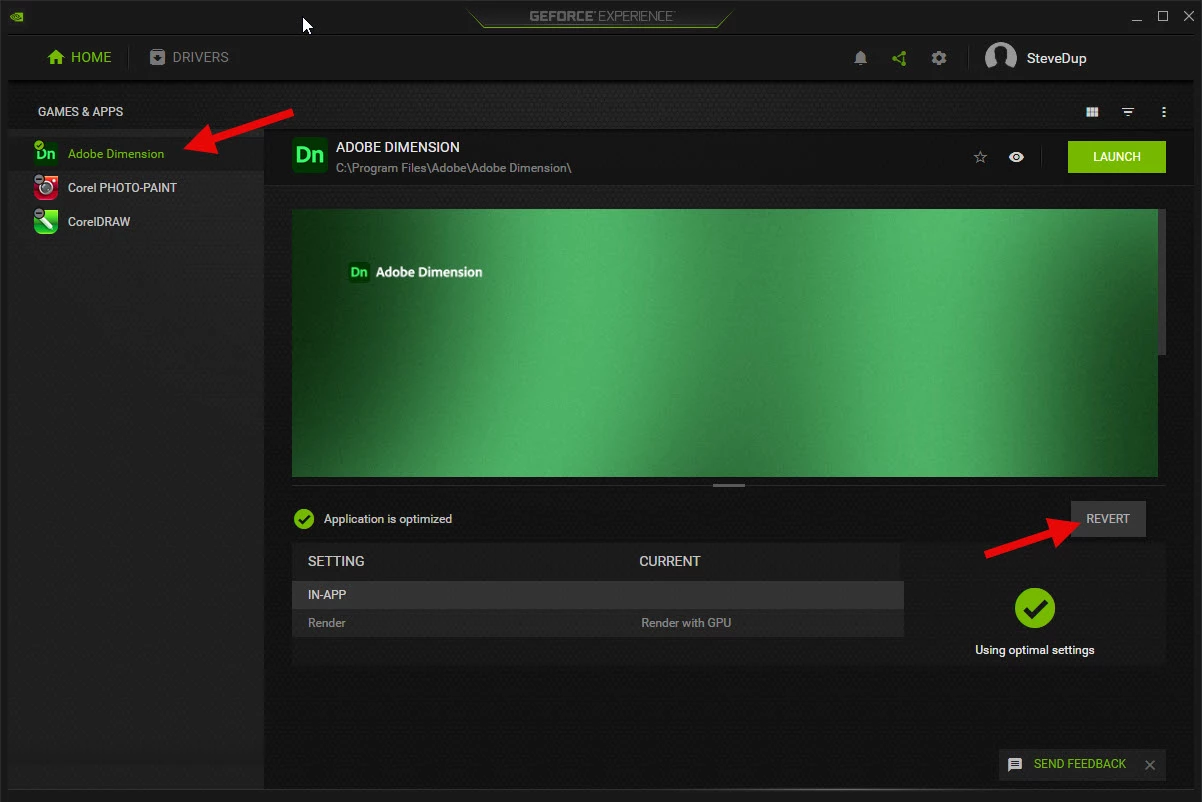This screenshot has height=802, width=1202.
Task: Click the Render with GPU value
Action: tap(686, 623)
